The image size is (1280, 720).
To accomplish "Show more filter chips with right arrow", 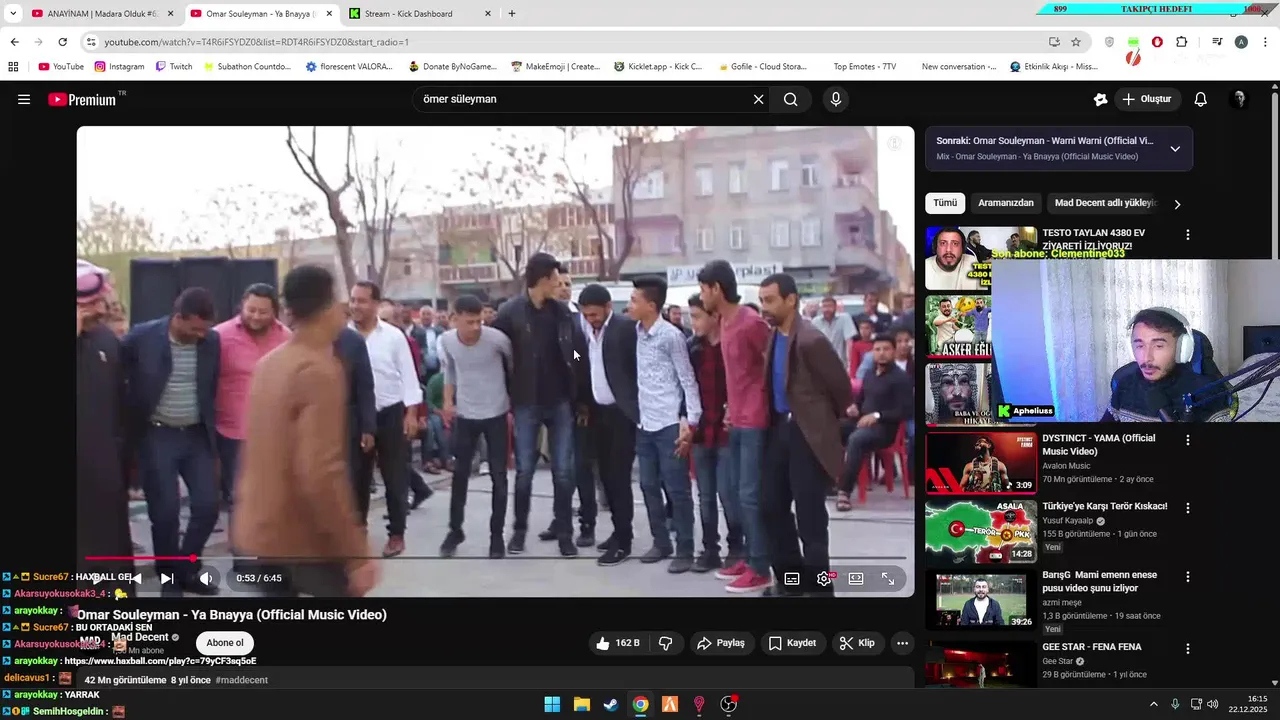I will point(1177,204).
